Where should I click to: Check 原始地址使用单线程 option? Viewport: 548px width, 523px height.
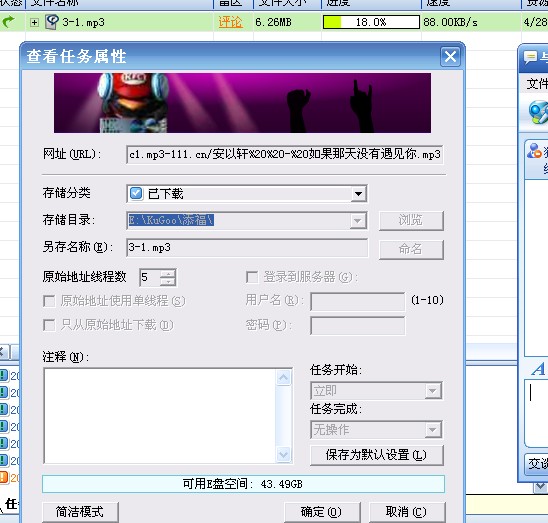tap(49, 301)
